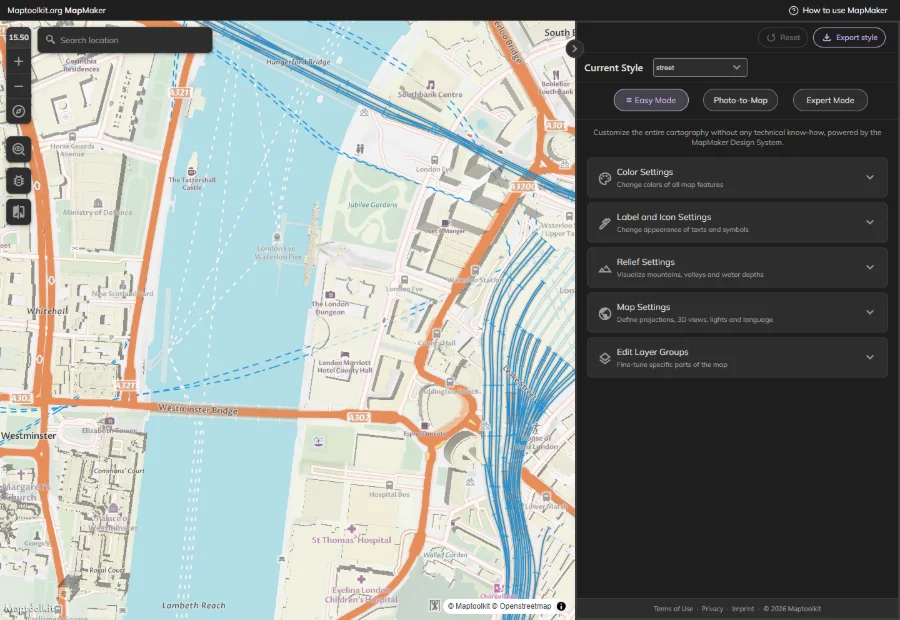Click the Evelina London Children's Hospital marker
900x620 pixels.
click(x=361, y=579)
